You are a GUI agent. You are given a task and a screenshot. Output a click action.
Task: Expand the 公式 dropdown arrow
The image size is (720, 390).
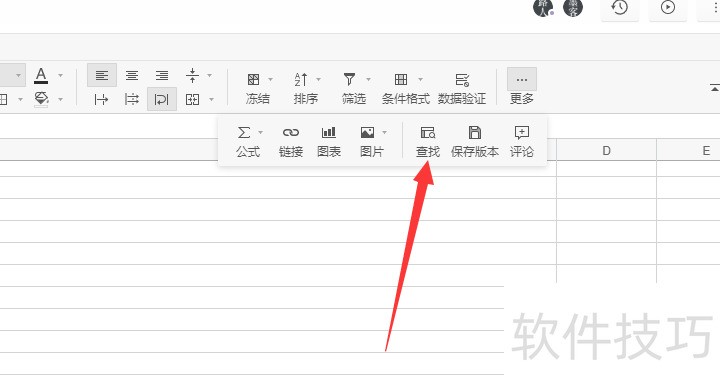(261, 133)
